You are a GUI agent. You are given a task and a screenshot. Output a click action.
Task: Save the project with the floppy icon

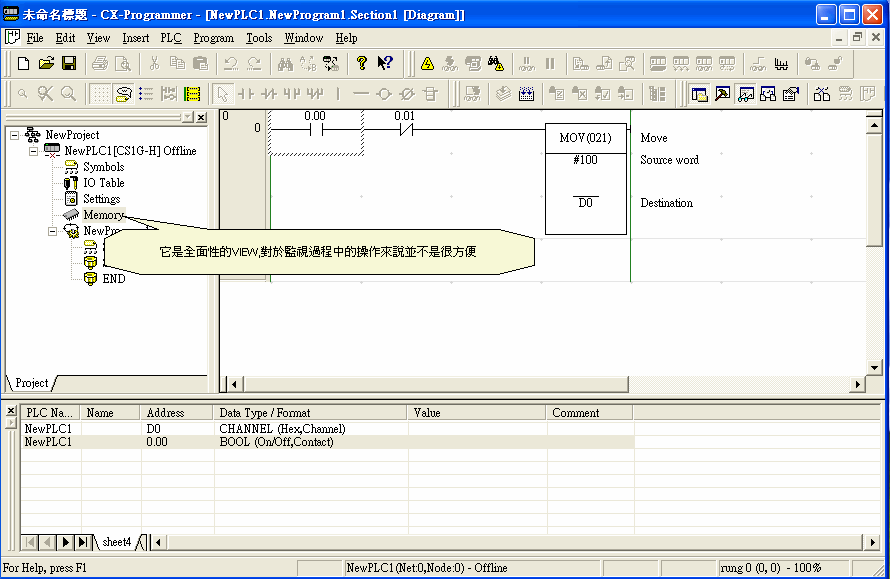(69, 63)
